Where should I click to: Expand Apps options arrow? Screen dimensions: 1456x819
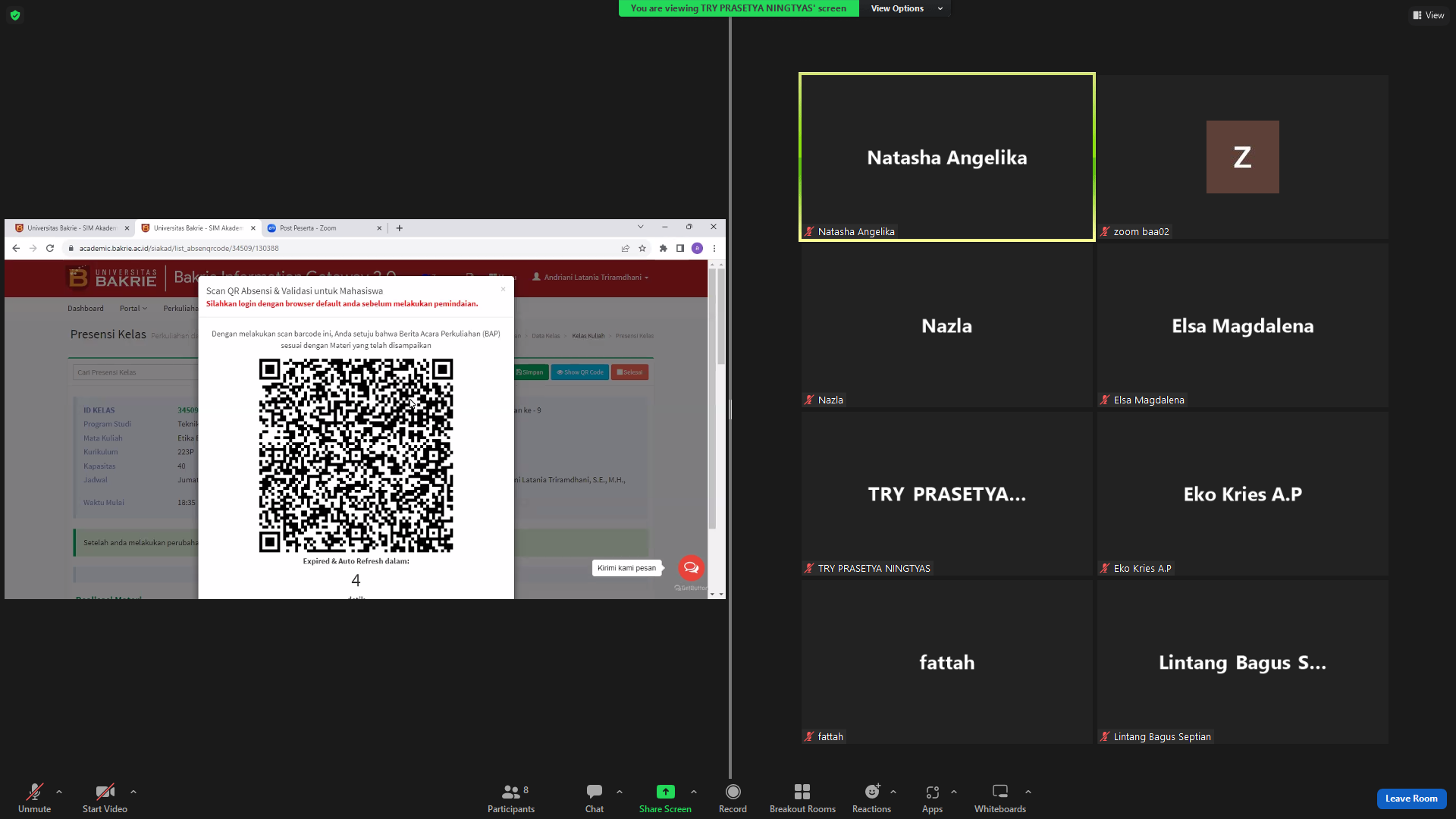[x=954, y=792]
